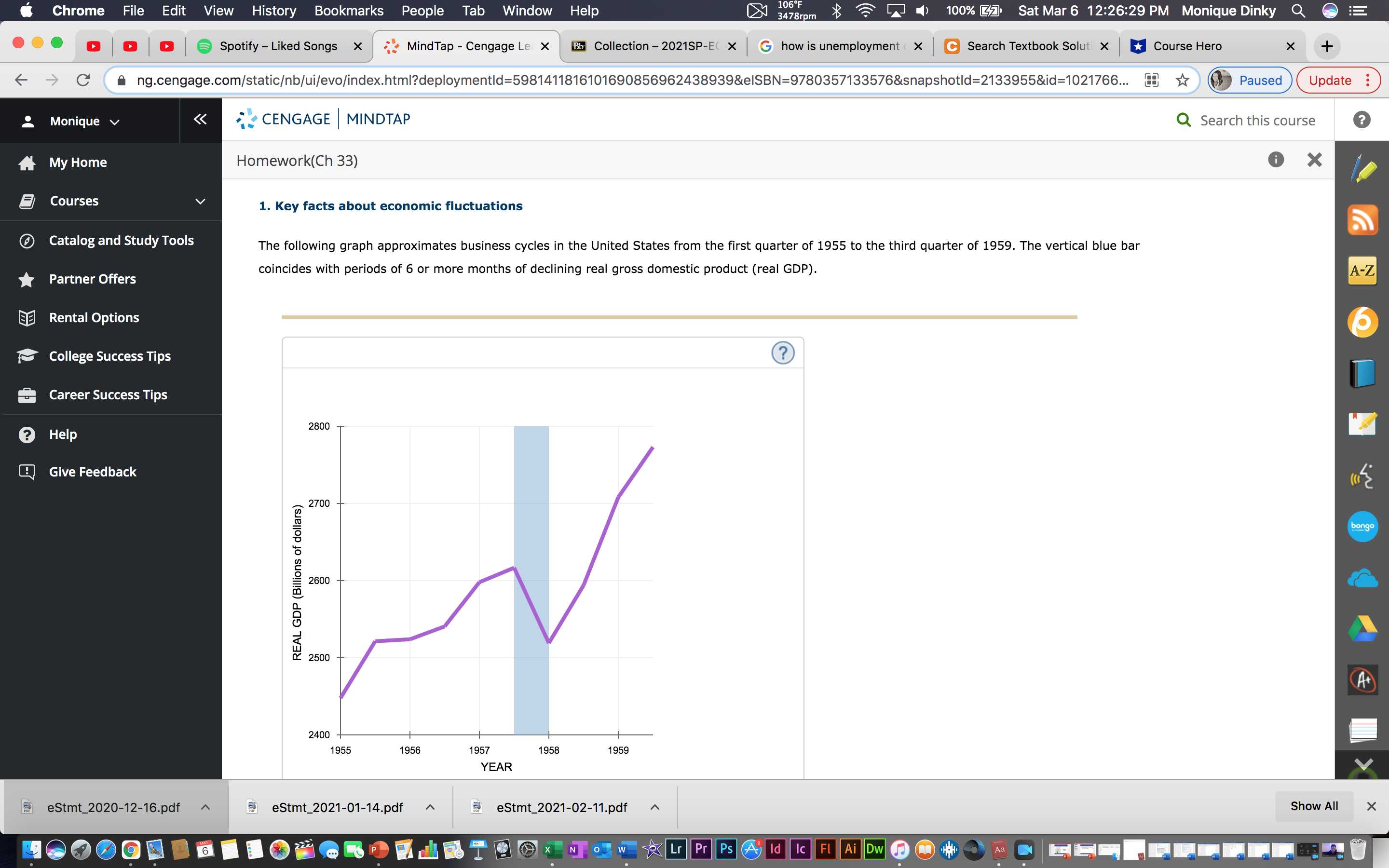Viewport: 1389px width, 868px height.
Task: Expand the Courses section chevron
Action: 200,201
